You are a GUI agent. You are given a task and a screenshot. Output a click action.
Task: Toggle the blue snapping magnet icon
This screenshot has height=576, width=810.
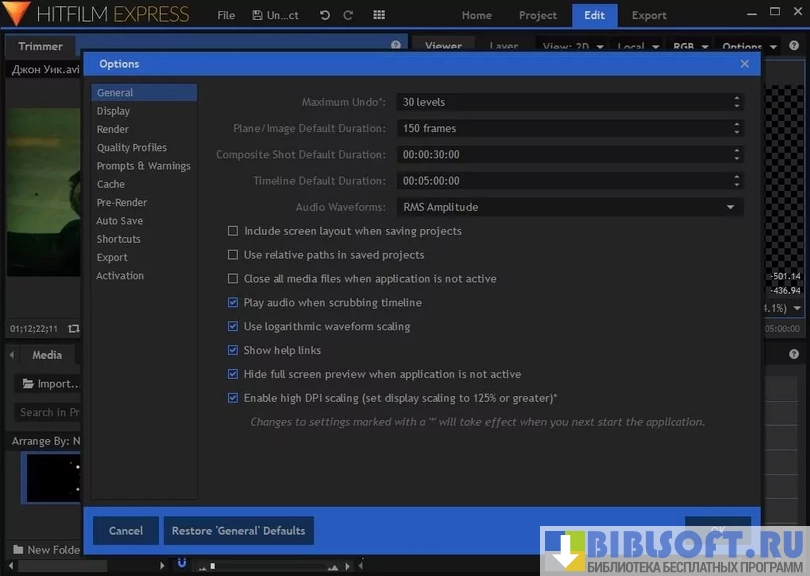[181, 563]
